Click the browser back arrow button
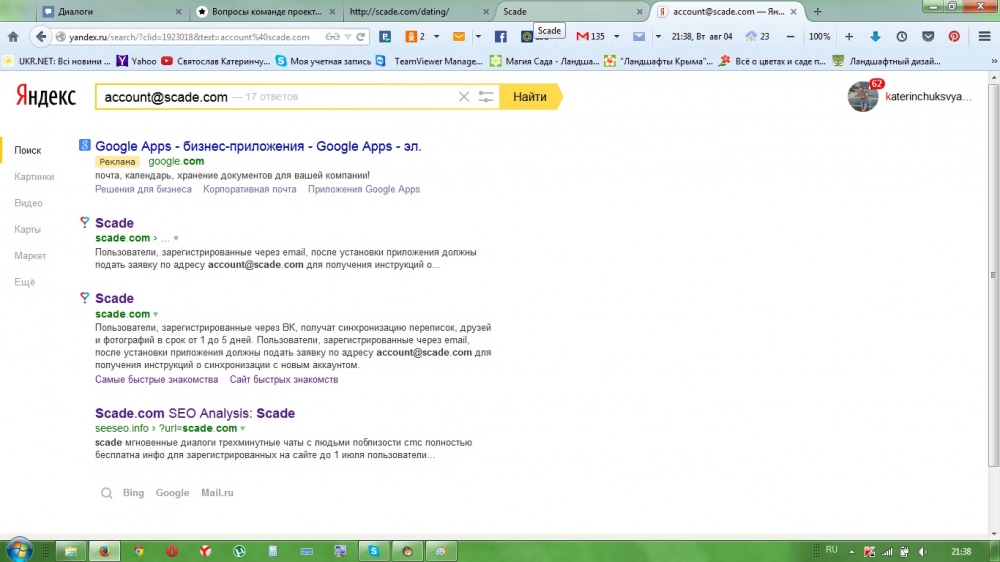 tap(41, 37)
